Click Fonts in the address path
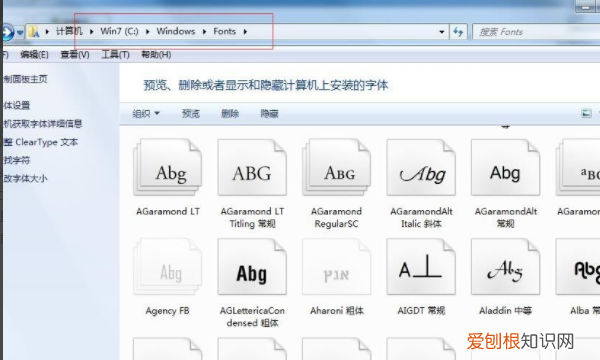The width and height of the screenshot is (600, 360). point(225,31)
